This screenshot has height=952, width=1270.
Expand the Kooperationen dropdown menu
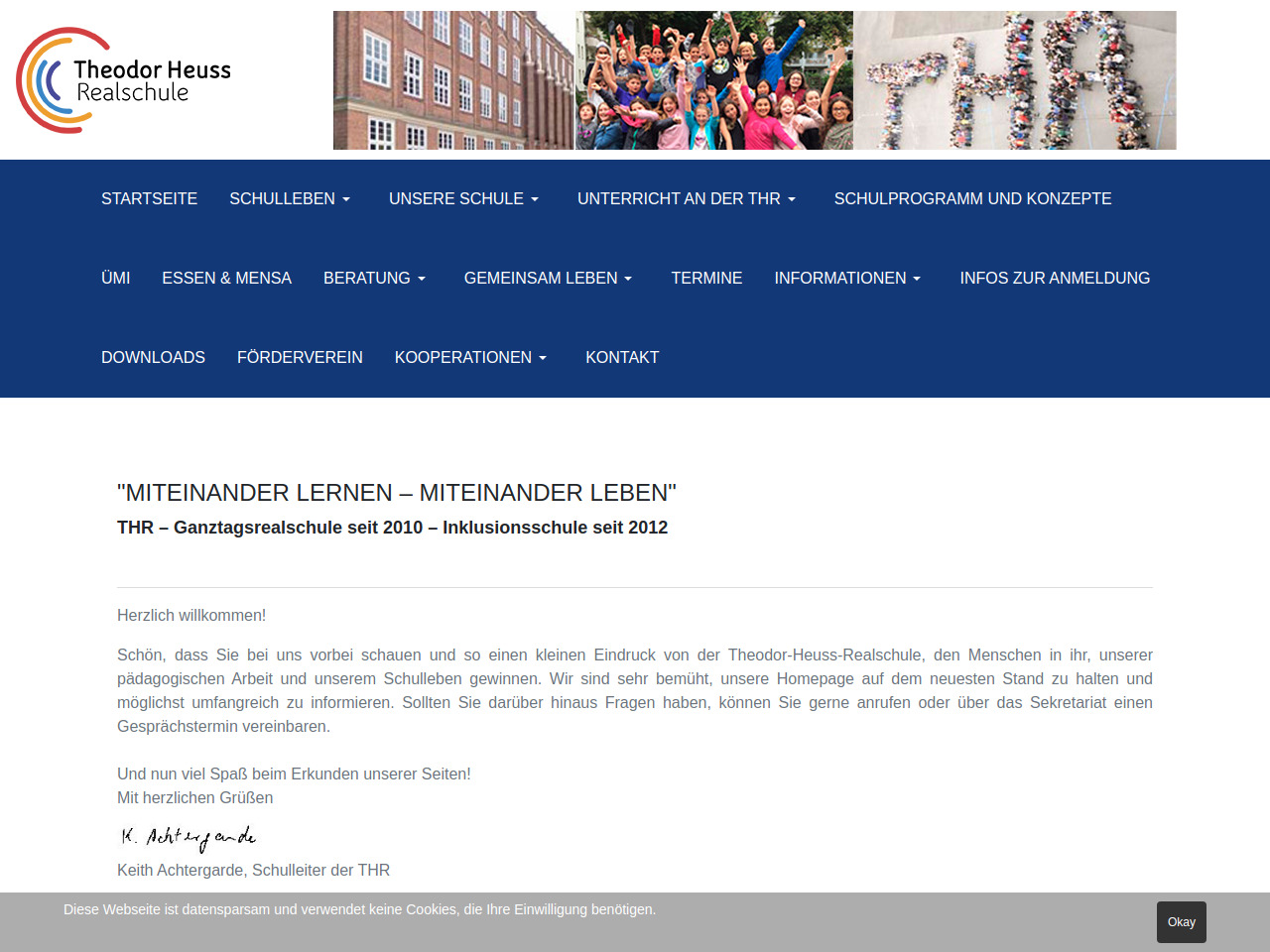470,357
